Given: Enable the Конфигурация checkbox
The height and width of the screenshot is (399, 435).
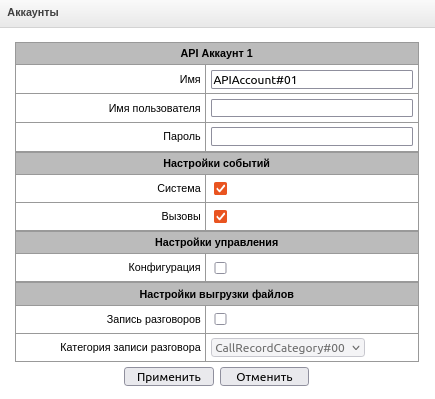Looking at the screenshot, I should click(220, 268).
